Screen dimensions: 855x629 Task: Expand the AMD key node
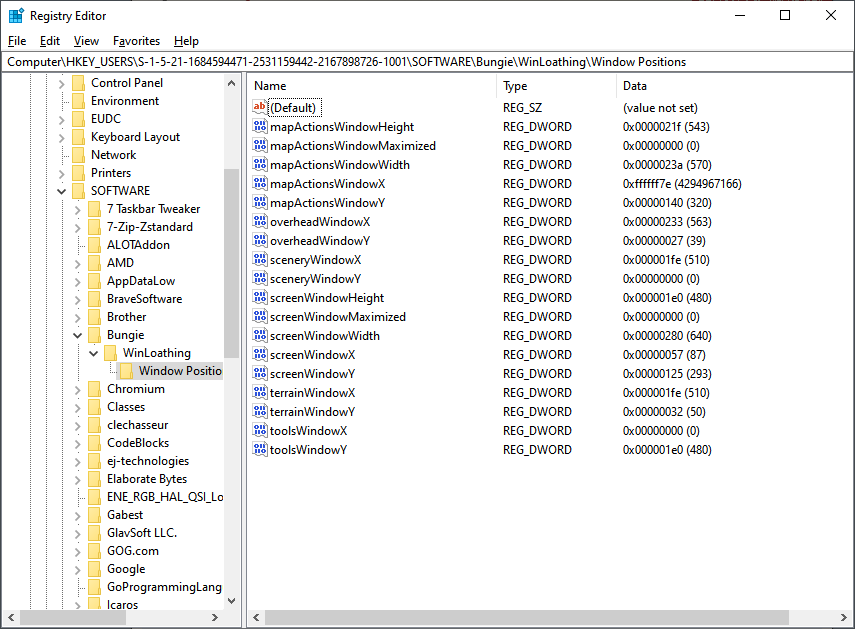(x=77, y=263)
